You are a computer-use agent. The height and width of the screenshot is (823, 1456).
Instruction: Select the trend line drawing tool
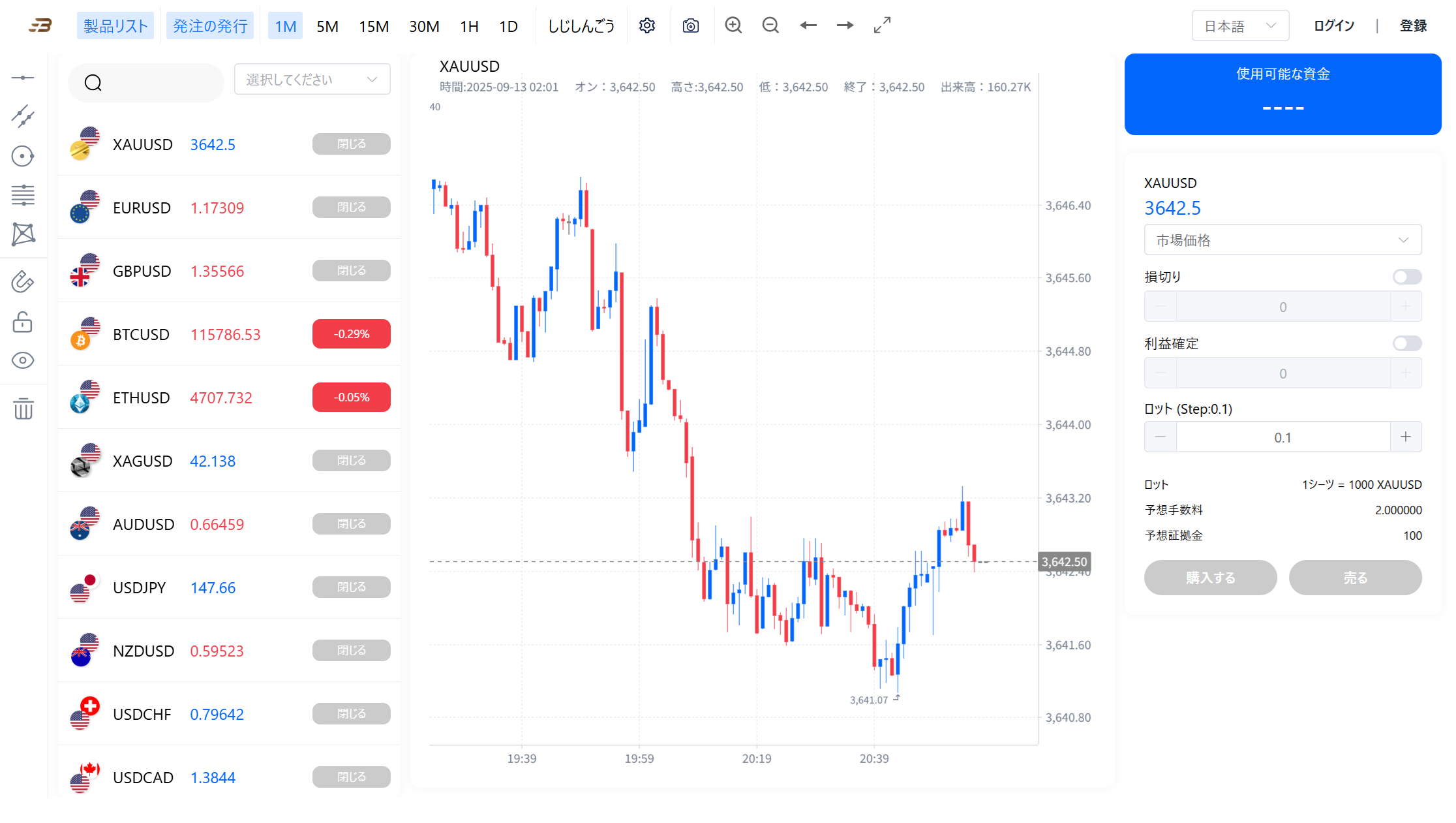pos(23,116)
